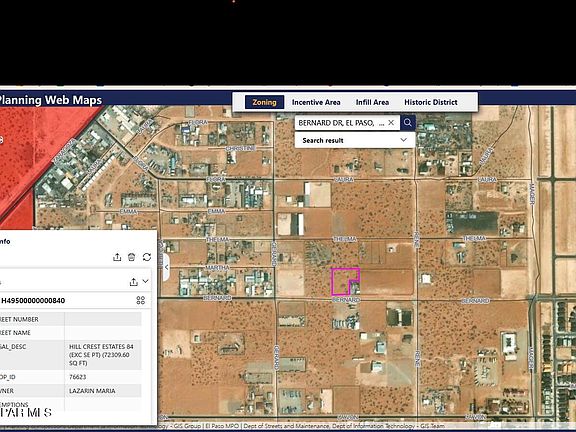
Task: Click the export icon in the layer row
Action: click(x=134, y=282)
